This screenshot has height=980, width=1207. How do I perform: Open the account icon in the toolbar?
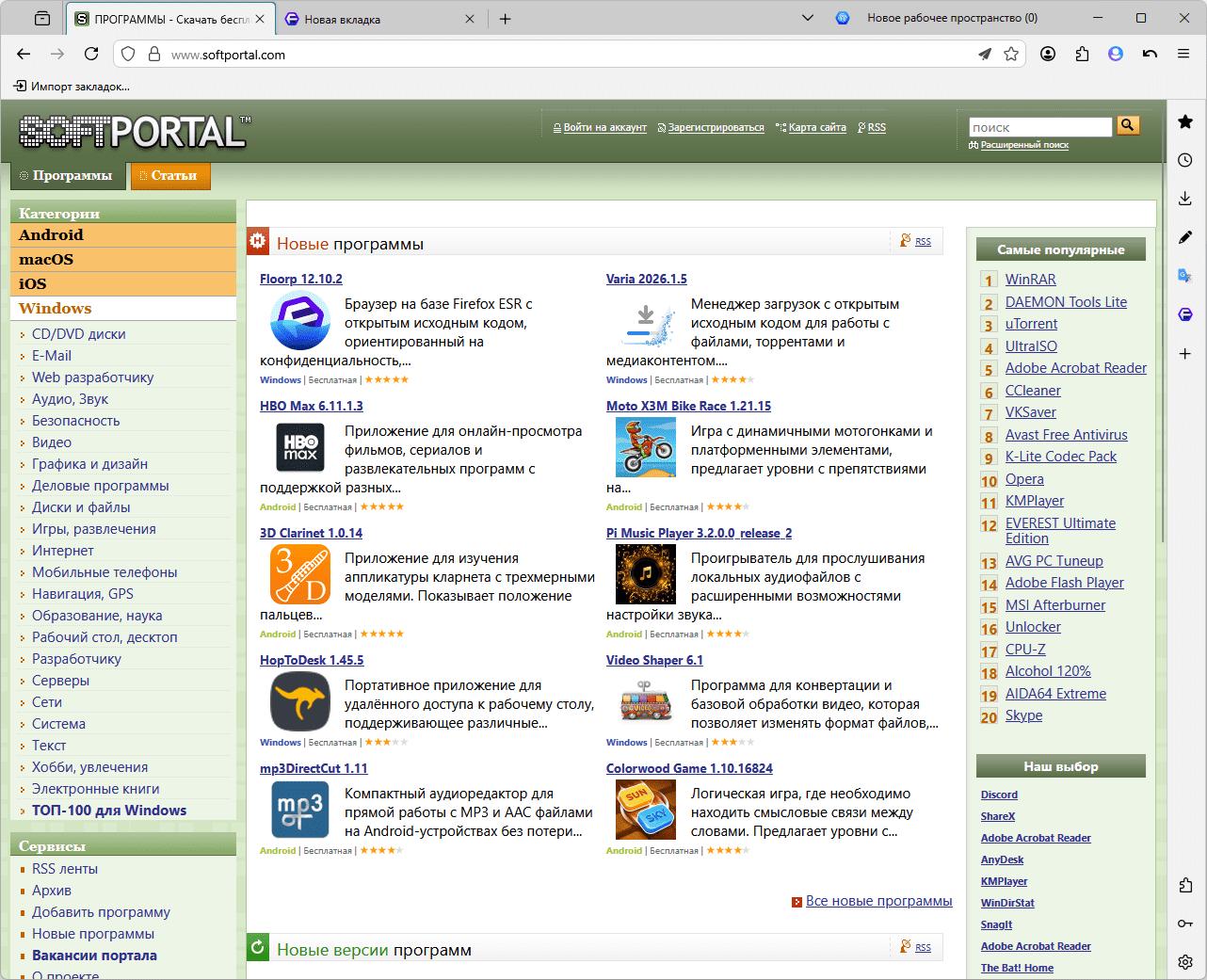(1048, 55)
